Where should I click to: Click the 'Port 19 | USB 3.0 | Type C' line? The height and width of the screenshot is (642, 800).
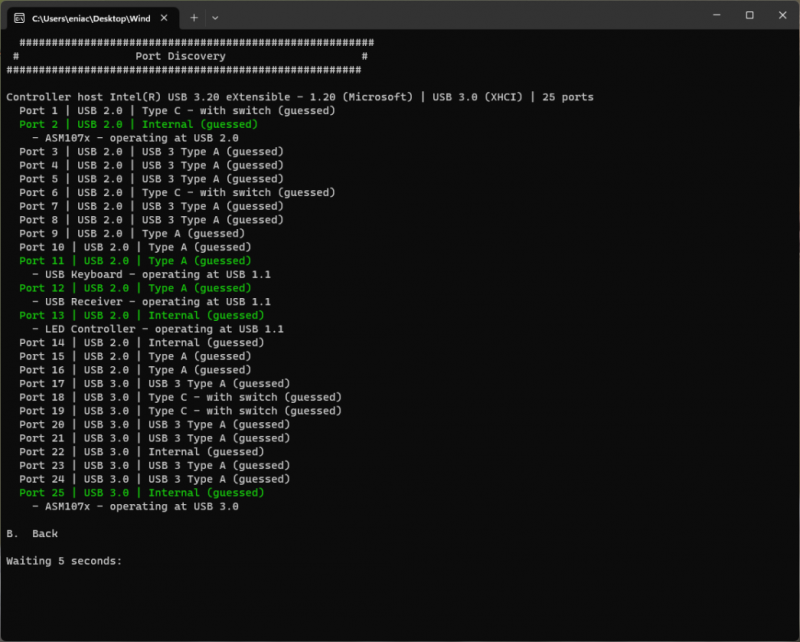(180, 411)
